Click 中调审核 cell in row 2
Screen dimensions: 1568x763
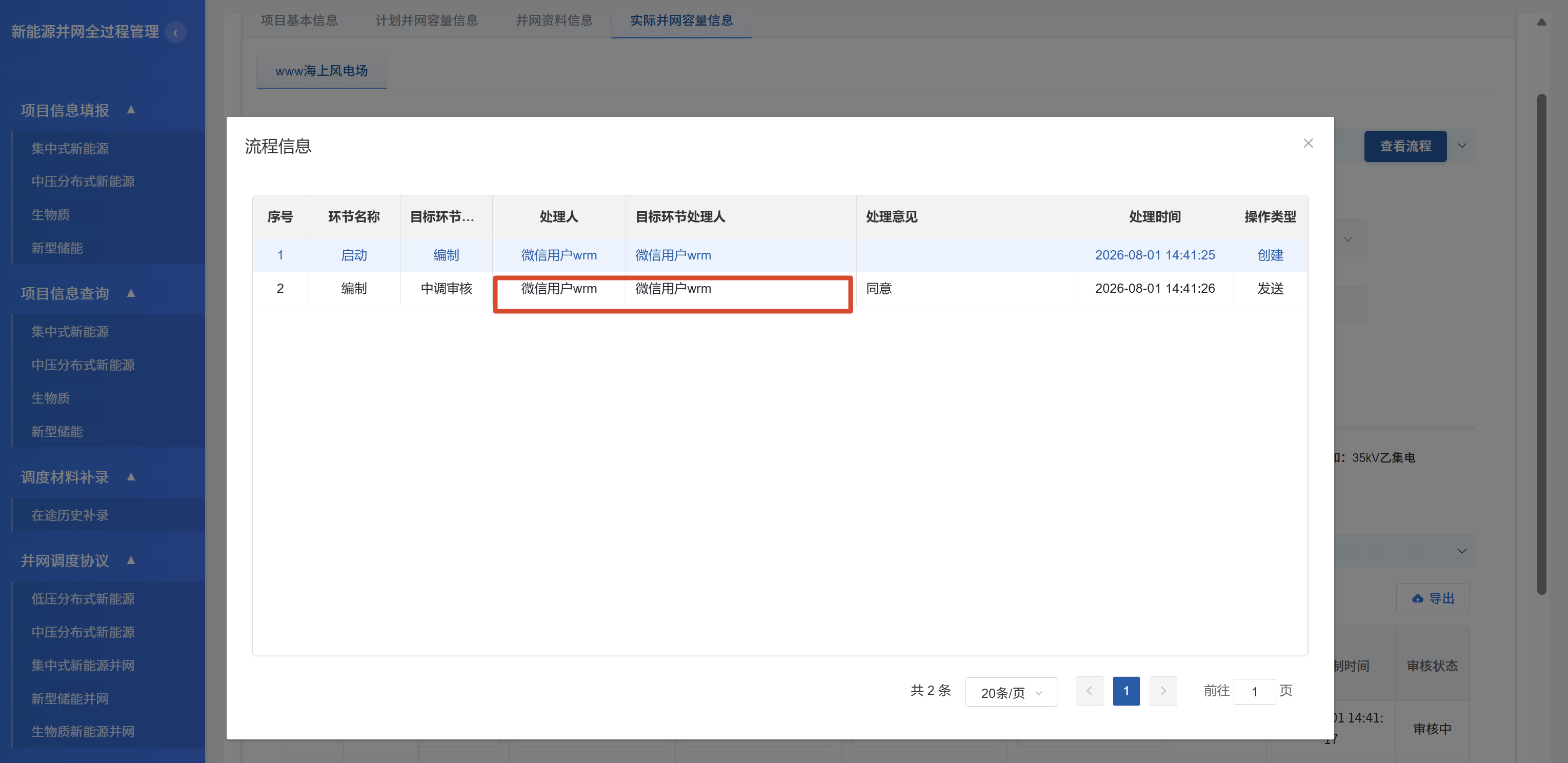446,289
